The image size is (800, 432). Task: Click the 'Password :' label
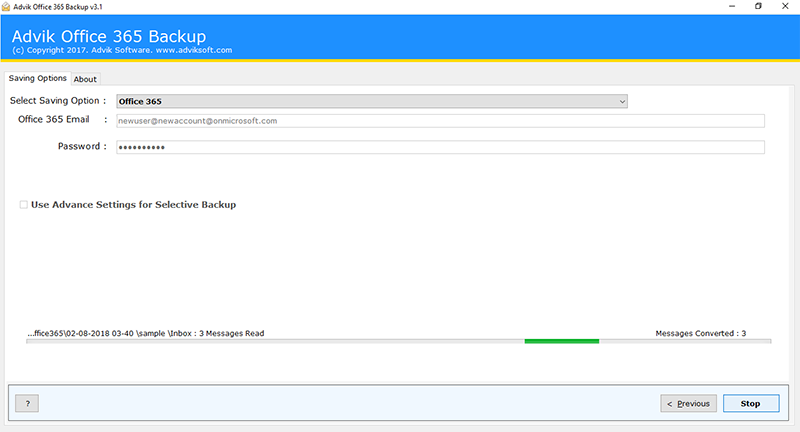tap(82, 146)
